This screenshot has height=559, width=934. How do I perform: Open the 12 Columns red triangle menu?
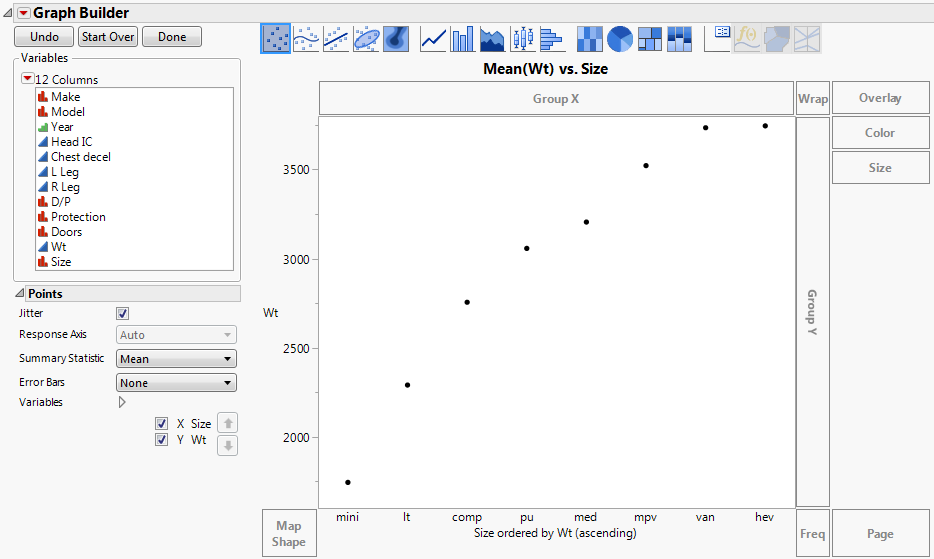27,79
